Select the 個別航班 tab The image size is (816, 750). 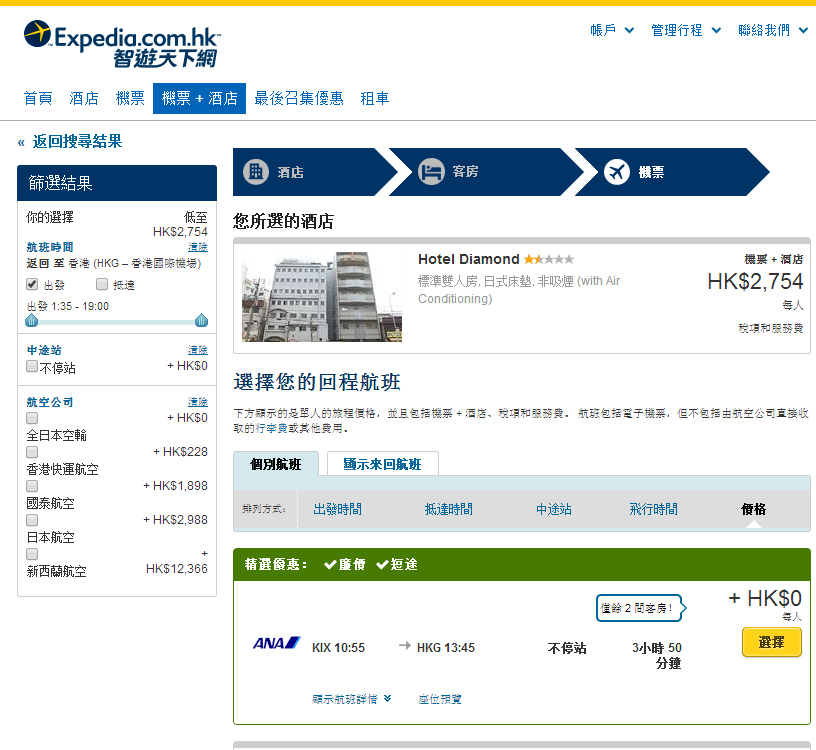pos(276,464)
